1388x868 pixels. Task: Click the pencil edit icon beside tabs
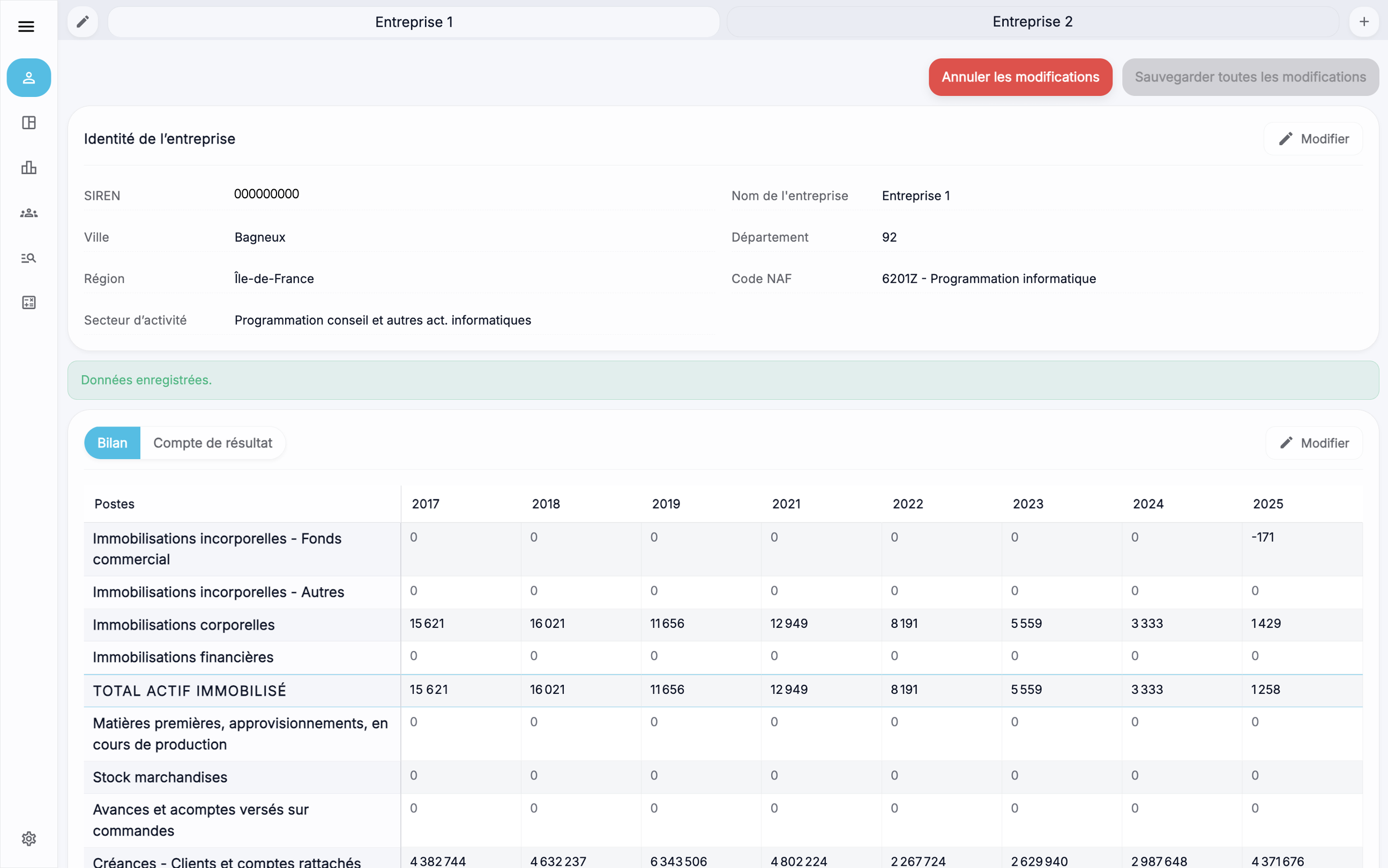pos(83,22)
